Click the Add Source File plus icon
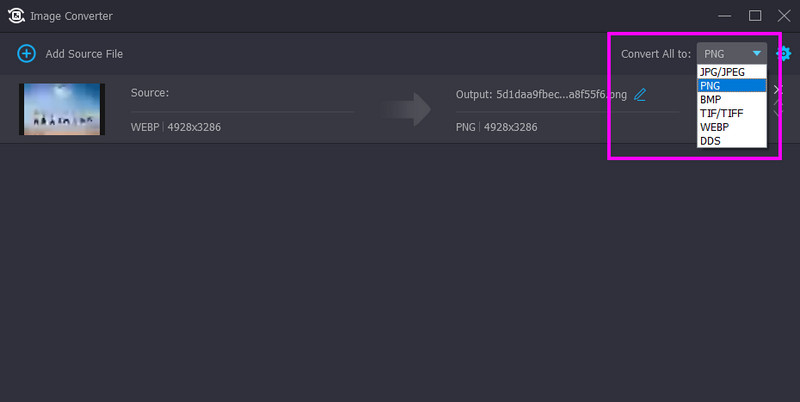Image resolution: width=800 pixels, height=402 pixels. [26, 53]
